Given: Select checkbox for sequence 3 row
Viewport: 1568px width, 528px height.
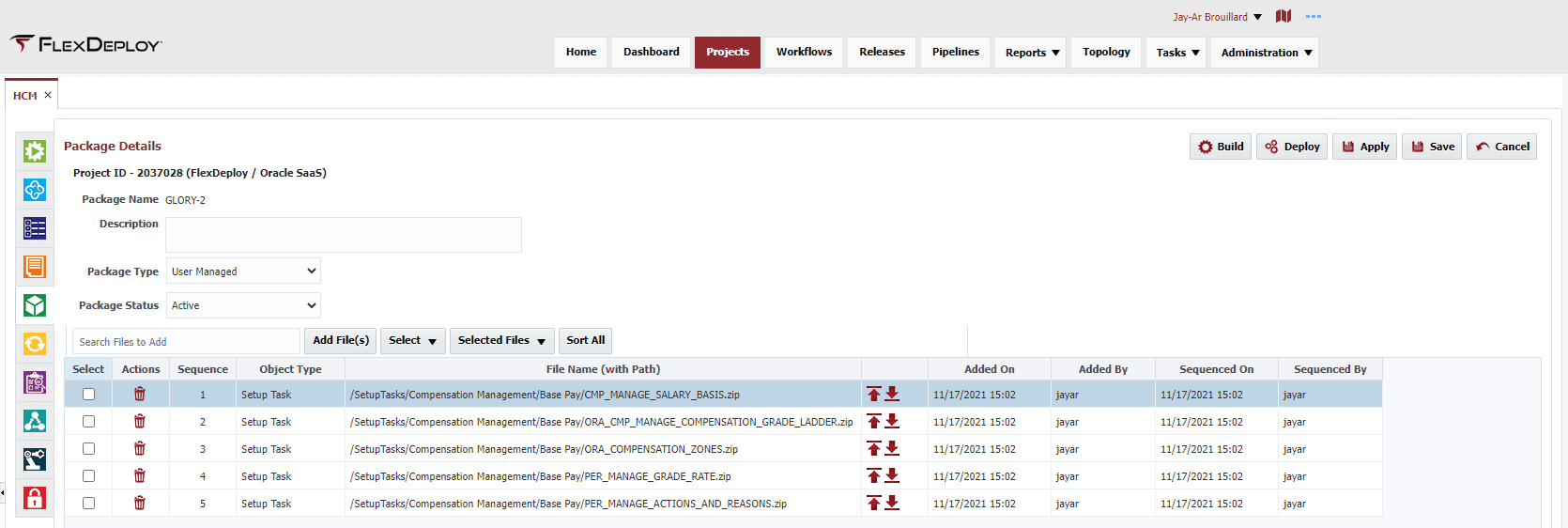Looking at the screenshot, I should point(88,448).
